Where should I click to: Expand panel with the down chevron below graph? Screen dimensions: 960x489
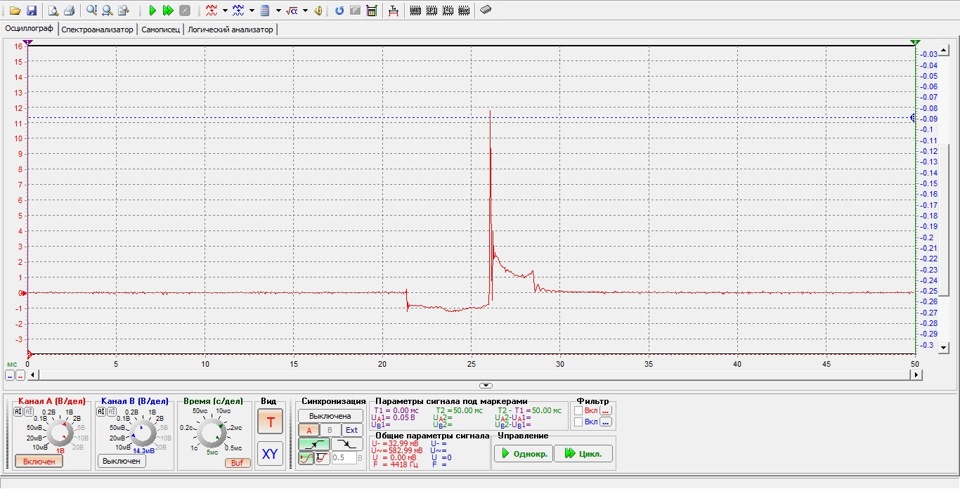tap(486, 386)
